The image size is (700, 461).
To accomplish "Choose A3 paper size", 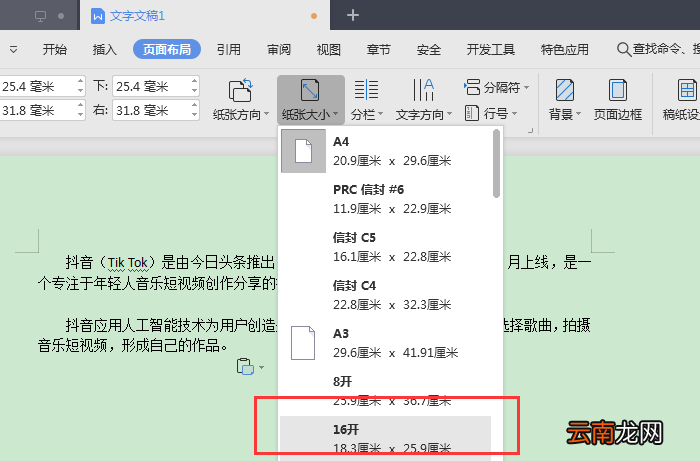I will click(x=386, y=343).
